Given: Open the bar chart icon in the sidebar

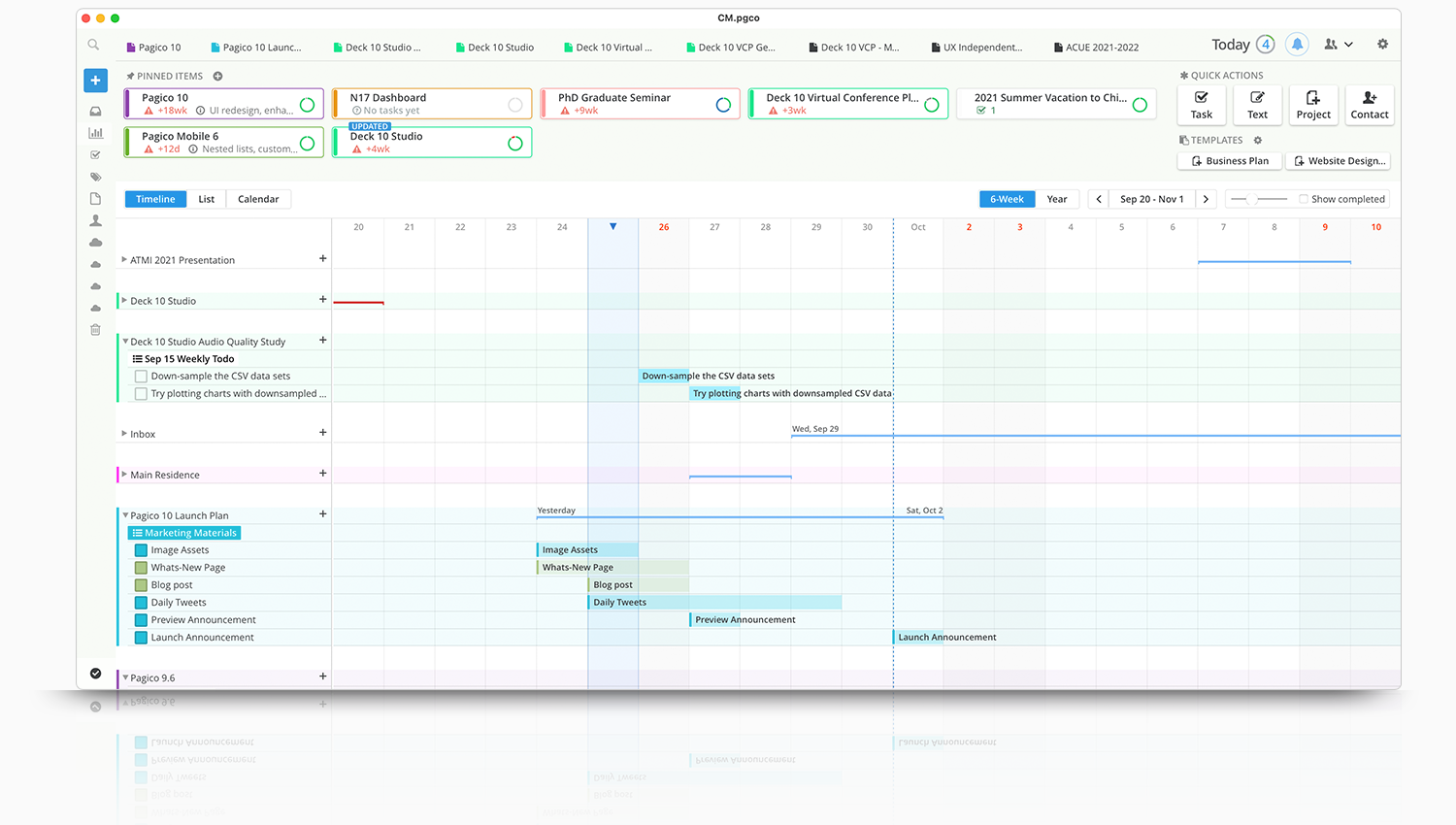Looking at the screenshot, I should click(95, 133).
